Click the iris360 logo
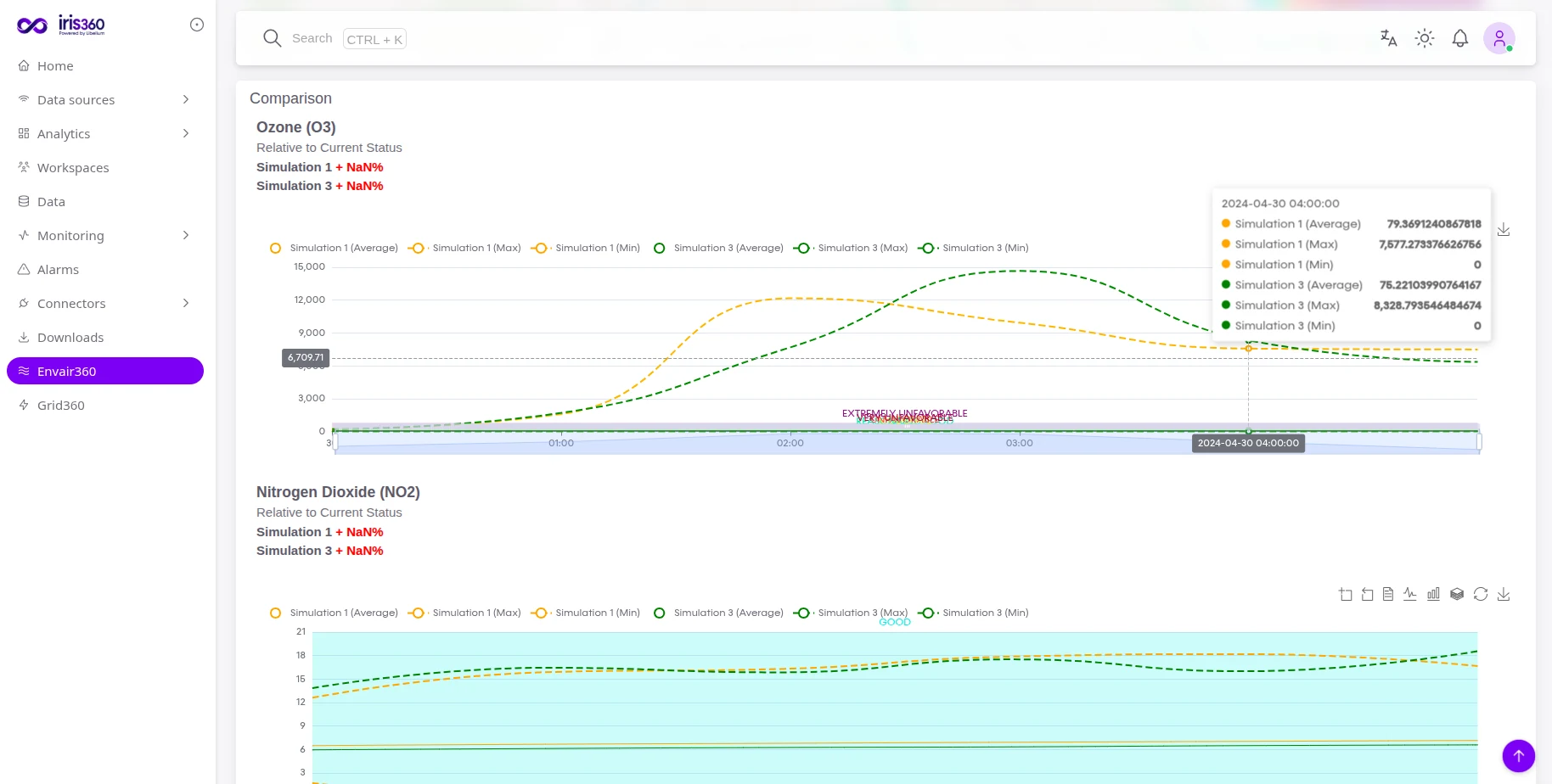This screenshot has height=784, width=1552. [61, 25]
